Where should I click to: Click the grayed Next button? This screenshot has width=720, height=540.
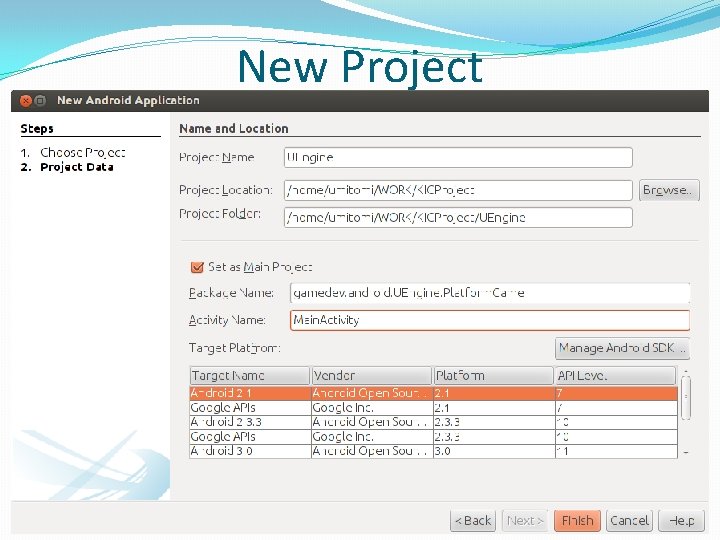525,521
